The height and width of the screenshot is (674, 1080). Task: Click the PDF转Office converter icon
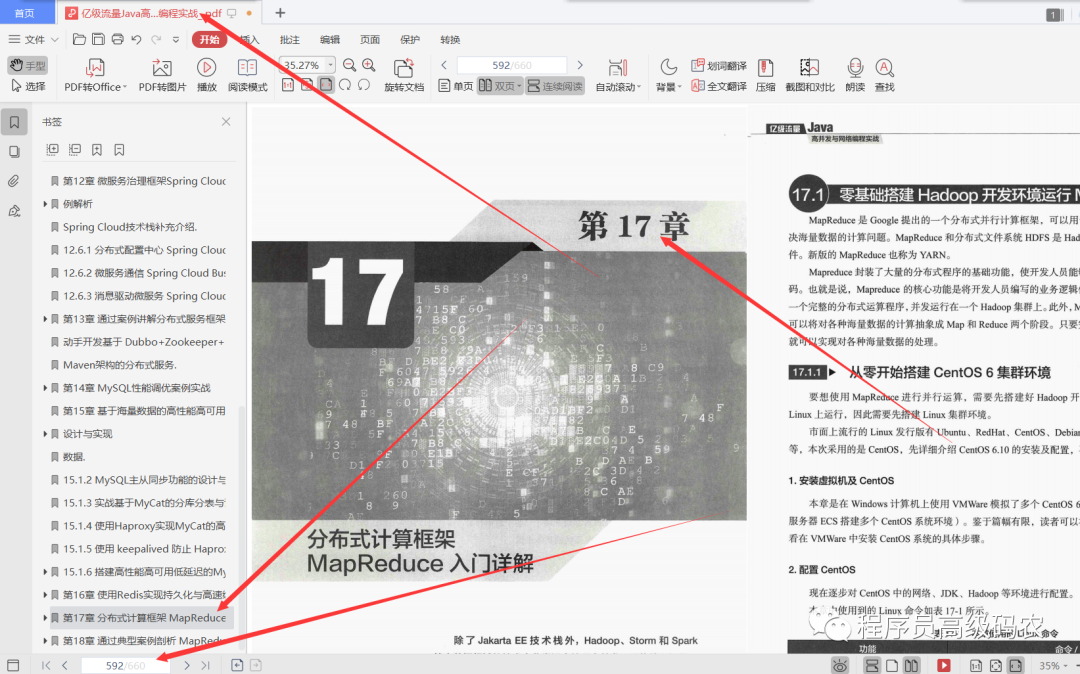[x=95, y=68]
